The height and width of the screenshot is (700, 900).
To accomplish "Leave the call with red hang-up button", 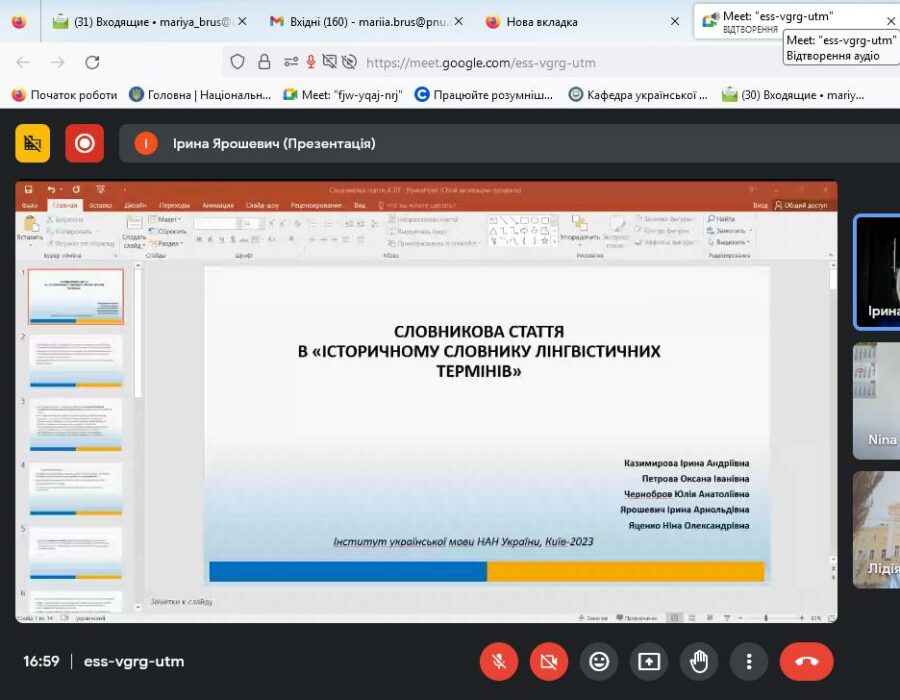I will [x=806, y=661].
